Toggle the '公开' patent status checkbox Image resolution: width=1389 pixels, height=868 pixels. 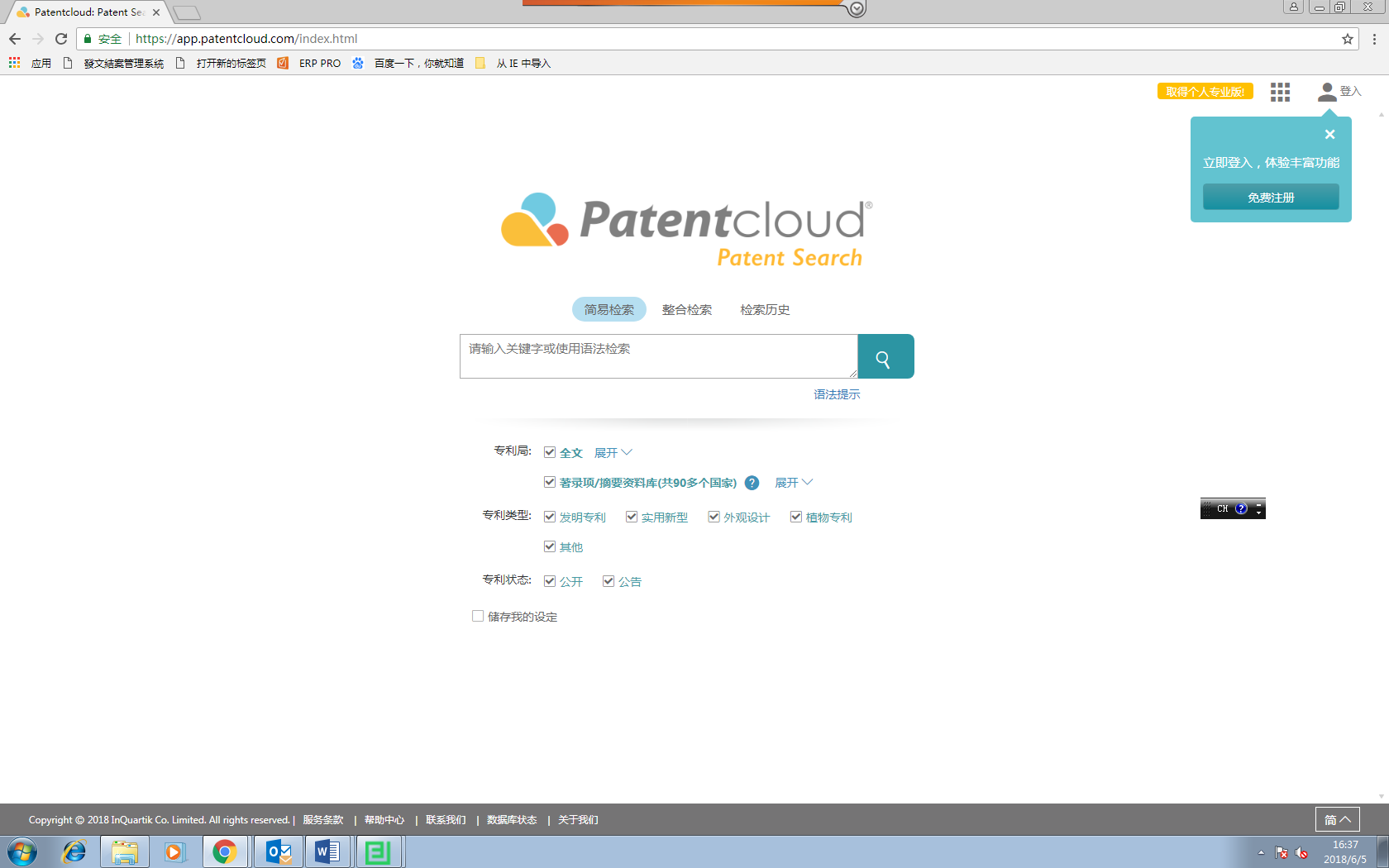pyautogui.click(x=549, y=581)
